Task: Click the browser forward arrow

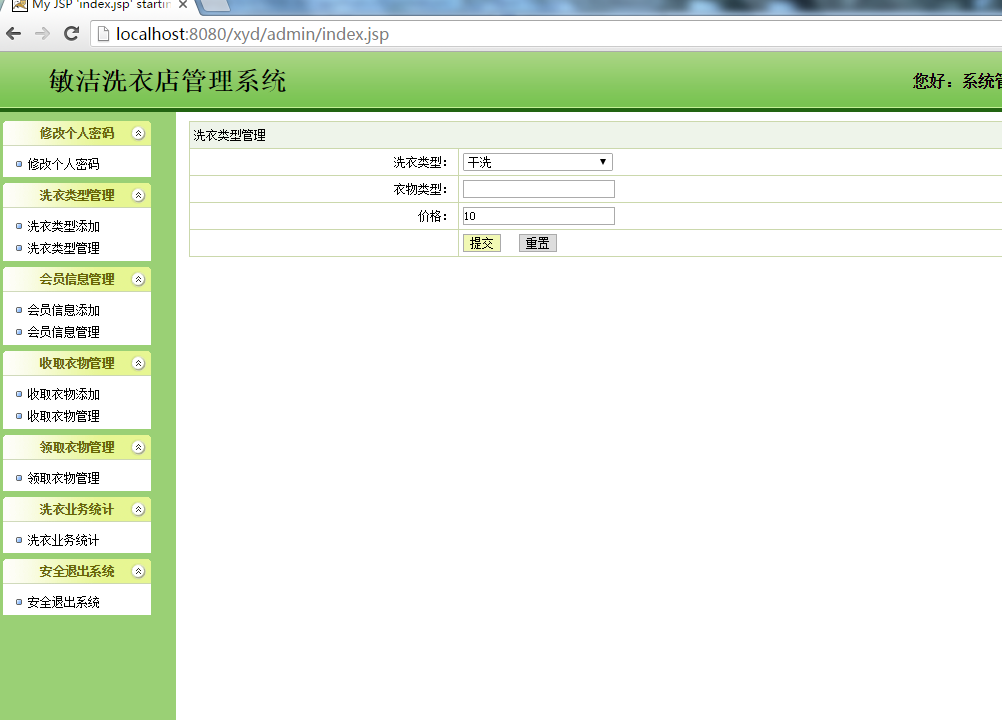Action: 42,34
